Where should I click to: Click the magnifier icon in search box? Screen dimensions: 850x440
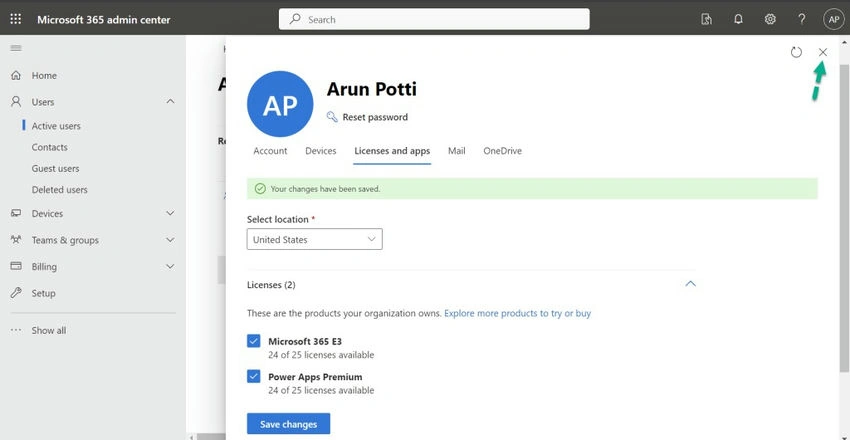click(295, 19)
